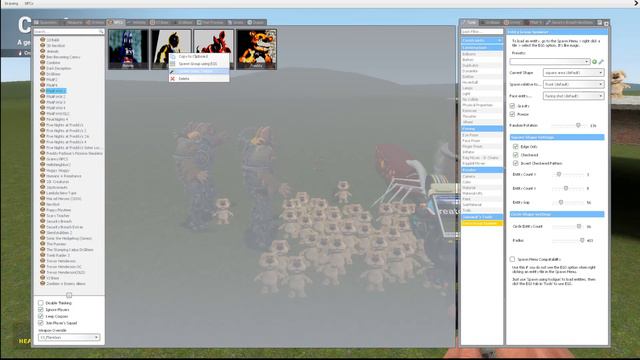Image resolution: width=640 pixels, height=360 pixels.
Task: Click the NPC search field
Action: coord(69,31)
